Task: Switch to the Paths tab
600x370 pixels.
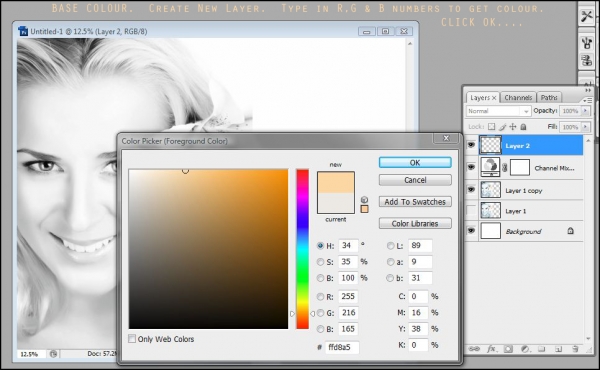Action: pyautogui.click(x=549, y=98)
